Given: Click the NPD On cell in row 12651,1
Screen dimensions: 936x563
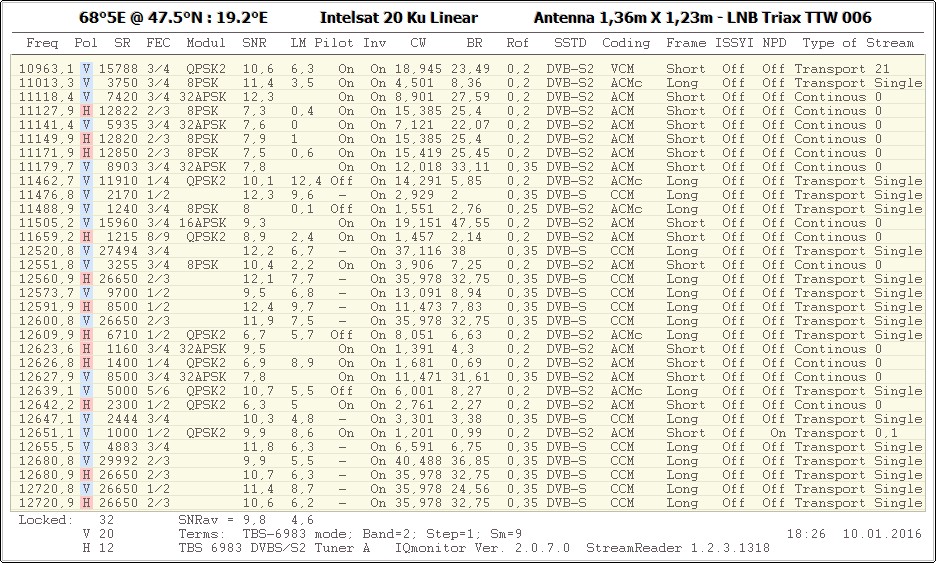Looking at the screenshot, I should [778, 433].
